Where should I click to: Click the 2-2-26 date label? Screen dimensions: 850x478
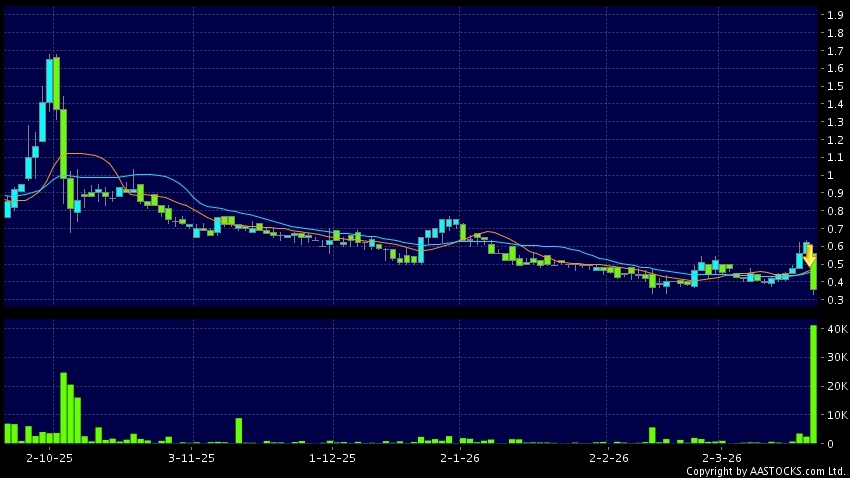(607, 458)
